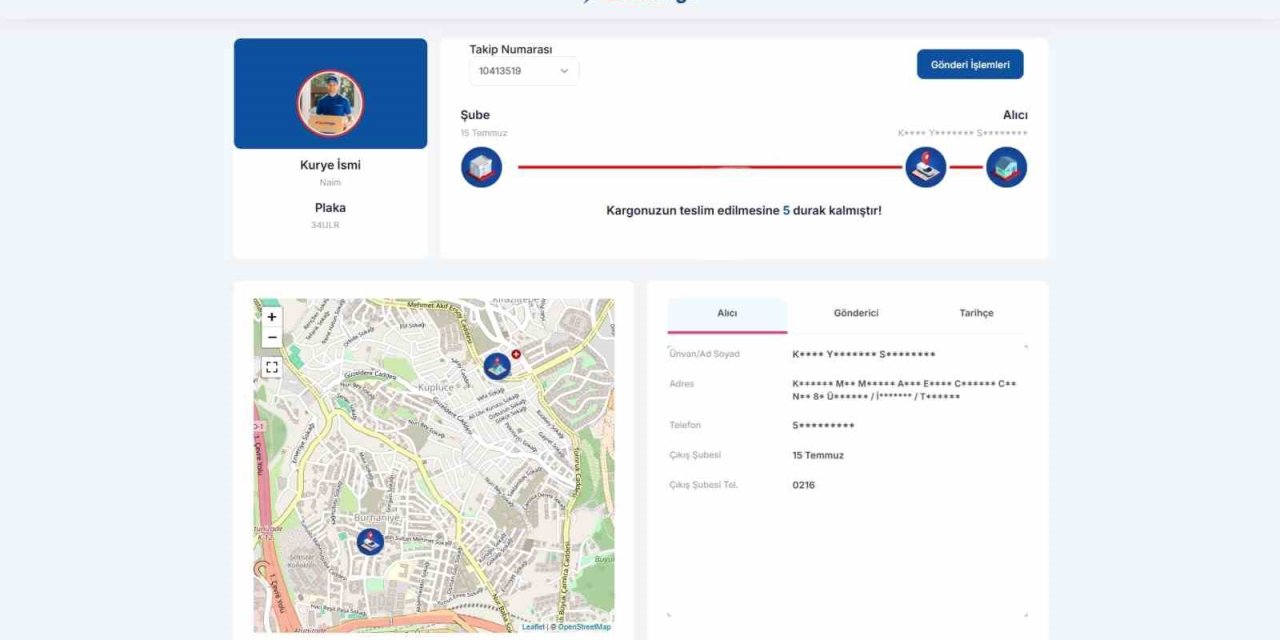Click the recipient building icon under Alıcı
The width and height of the screenshot is (1280, 640).
click(x=1006, y=167)
